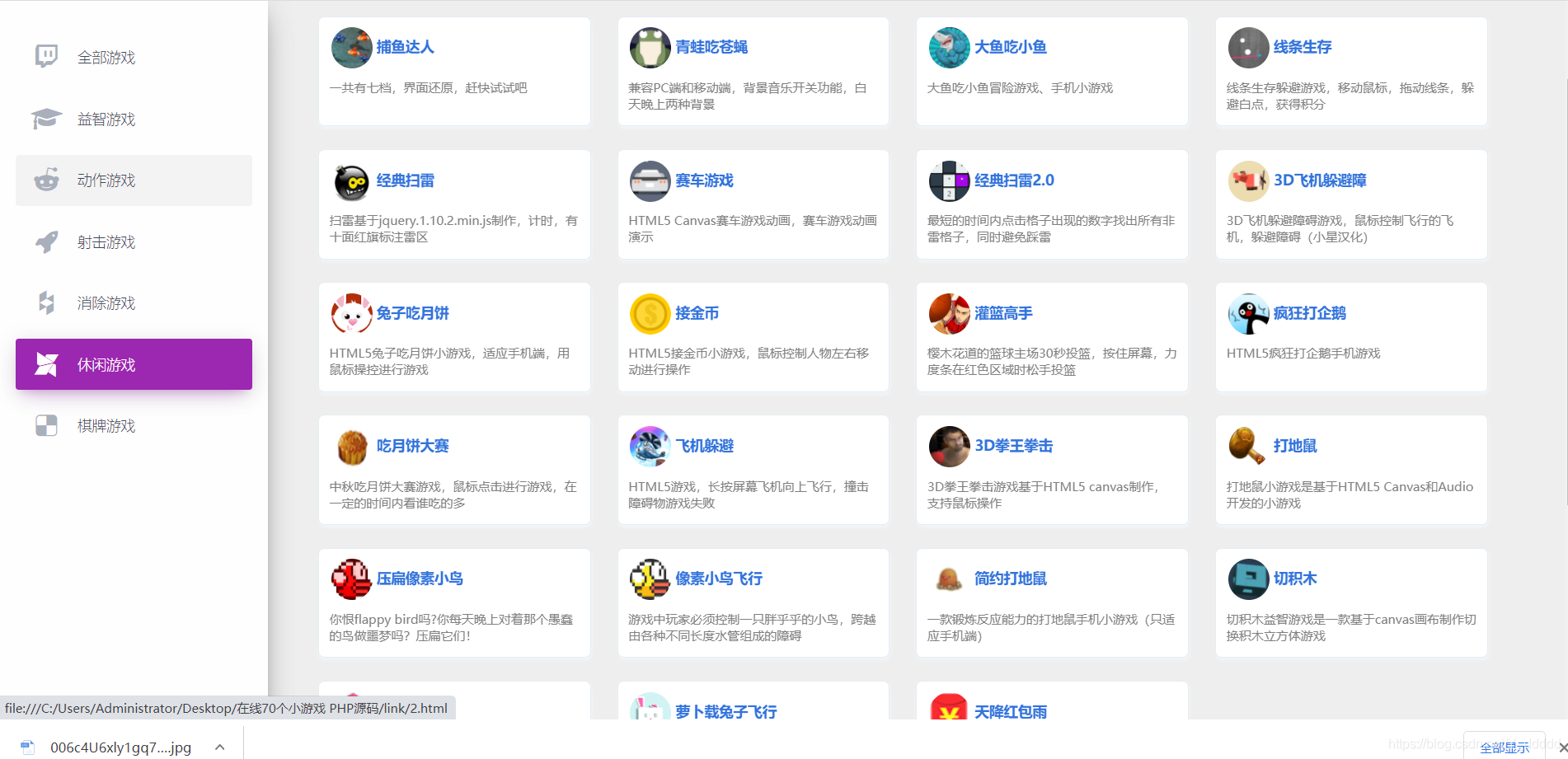This screenshot has height=759, width=1568.
Task: Open the 经典扫雷2.0 grid icon
Action: click(950, 181)
